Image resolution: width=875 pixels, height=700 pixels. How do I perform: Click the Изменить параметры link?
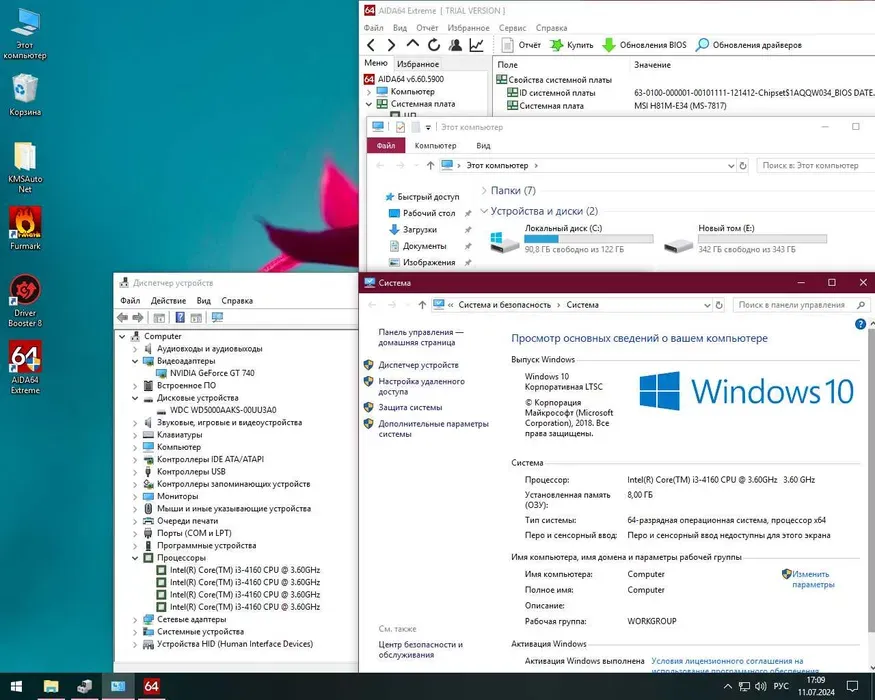(811, 579)
